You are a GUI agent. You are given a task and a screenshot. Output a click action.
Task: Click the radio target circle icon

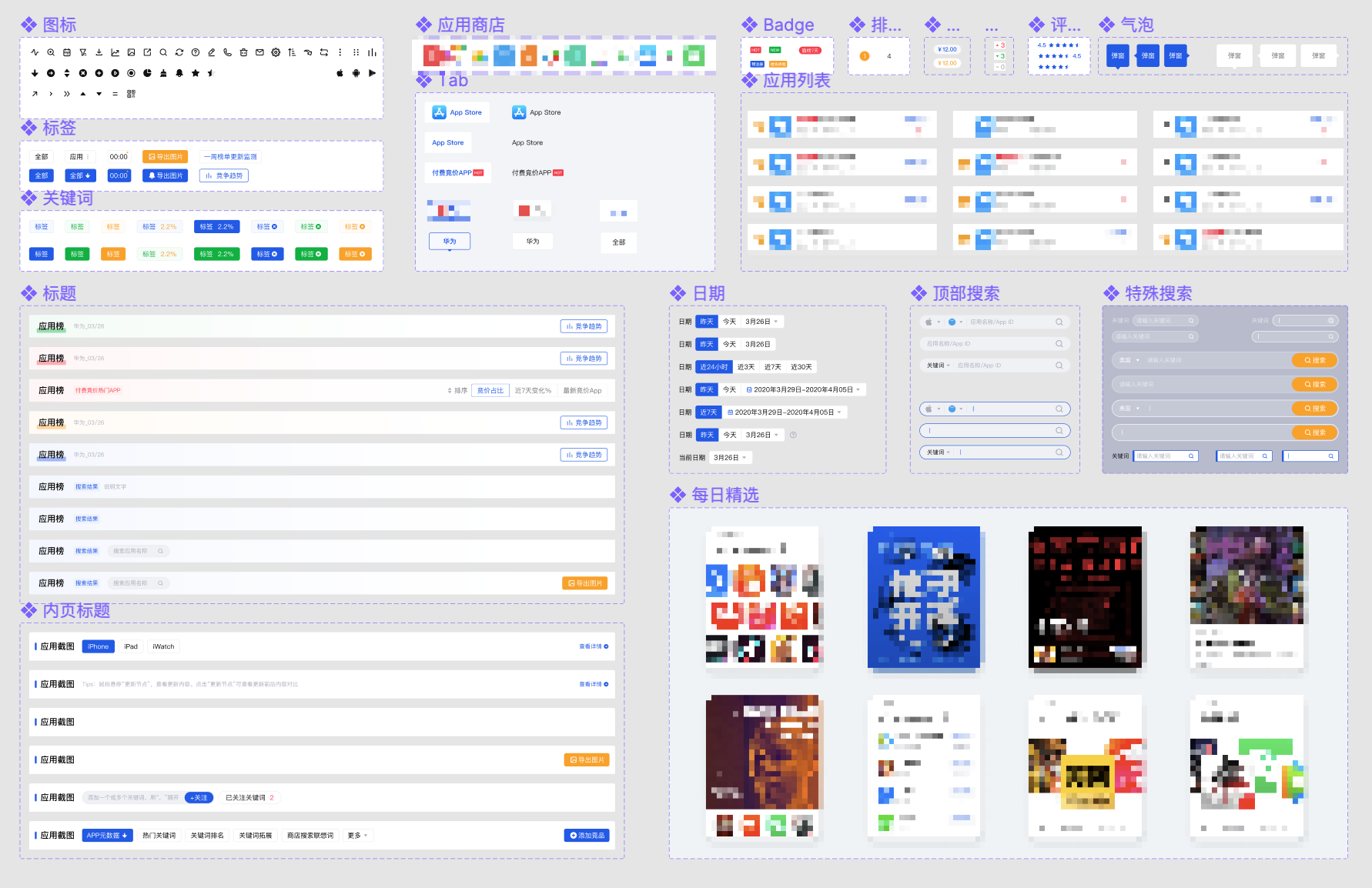click(131, 73)
